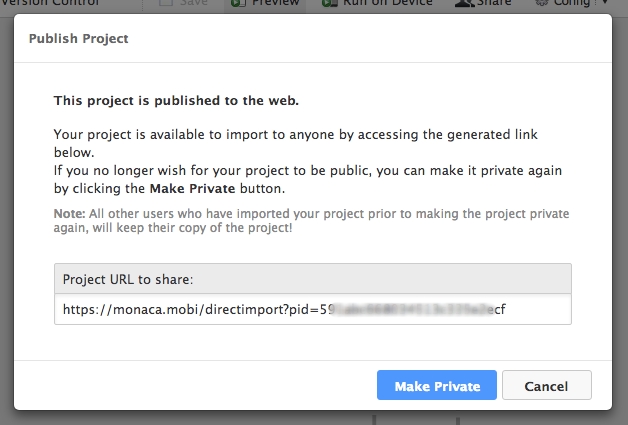The image size is (628, 425).
Task: Click the Run on Device icon
Action: [330, 3]
